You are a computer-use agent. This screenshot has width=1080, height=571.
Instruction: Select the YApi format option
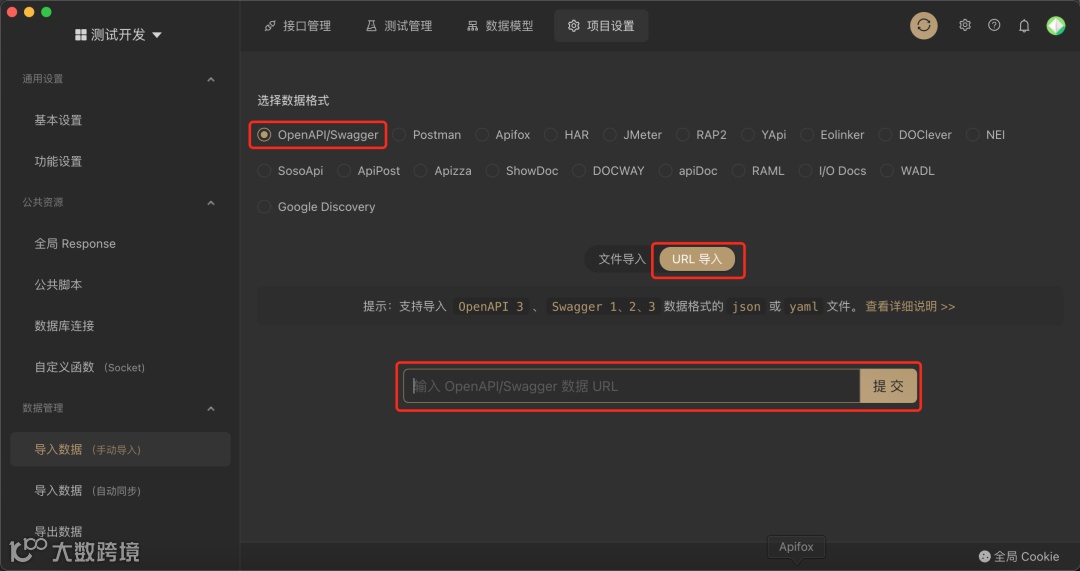click(x=763, y=135)
